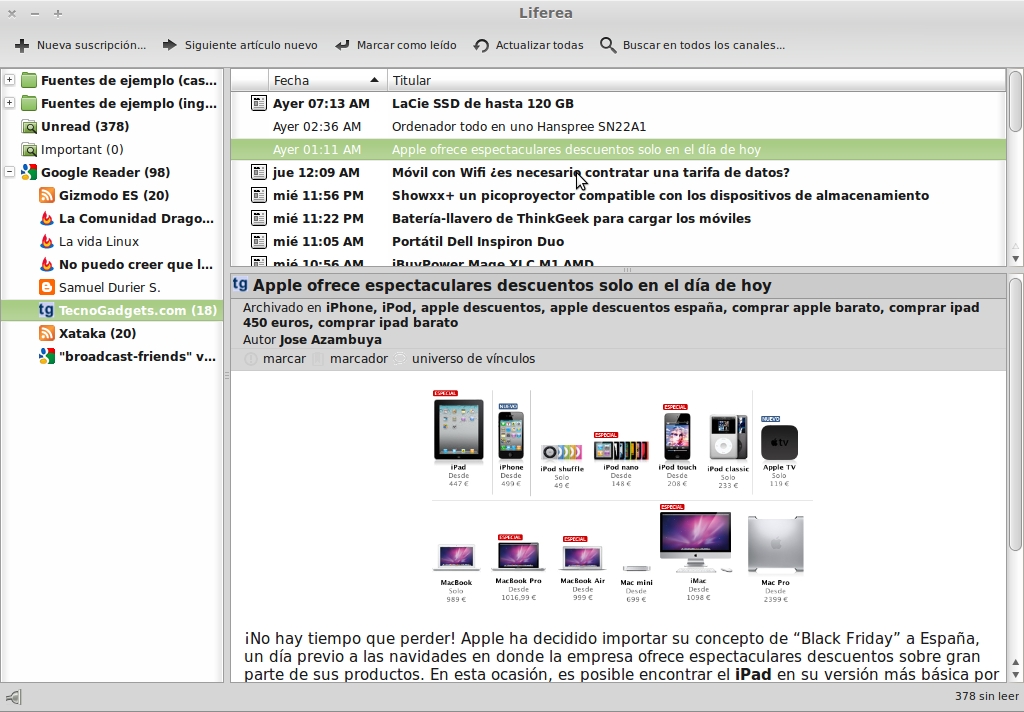Click universo de vínculos link
1024x712 pixels.
coord(473,359)
